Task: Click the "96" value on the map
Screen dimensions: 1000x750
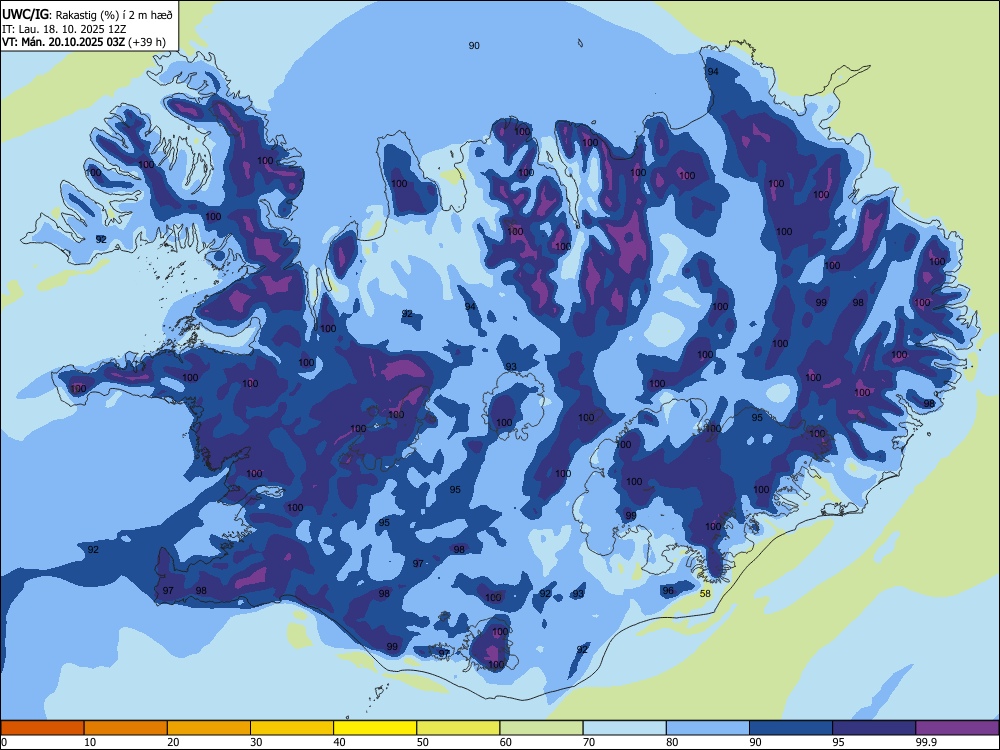Action: coord(668,591)
